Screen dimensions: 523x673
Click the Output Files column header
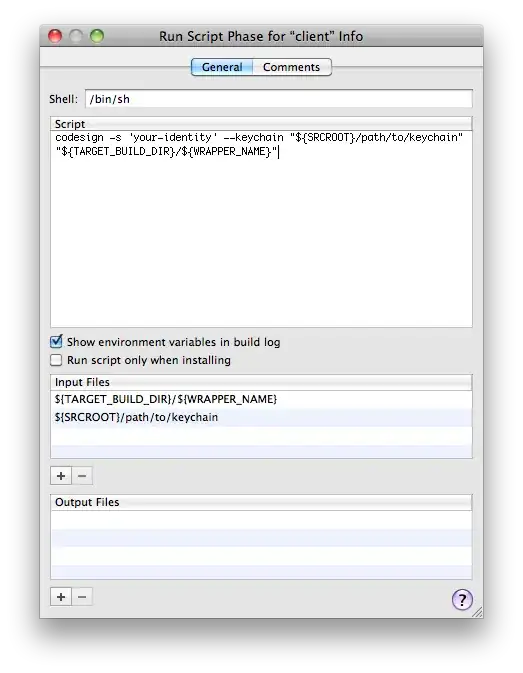point(261,502)
